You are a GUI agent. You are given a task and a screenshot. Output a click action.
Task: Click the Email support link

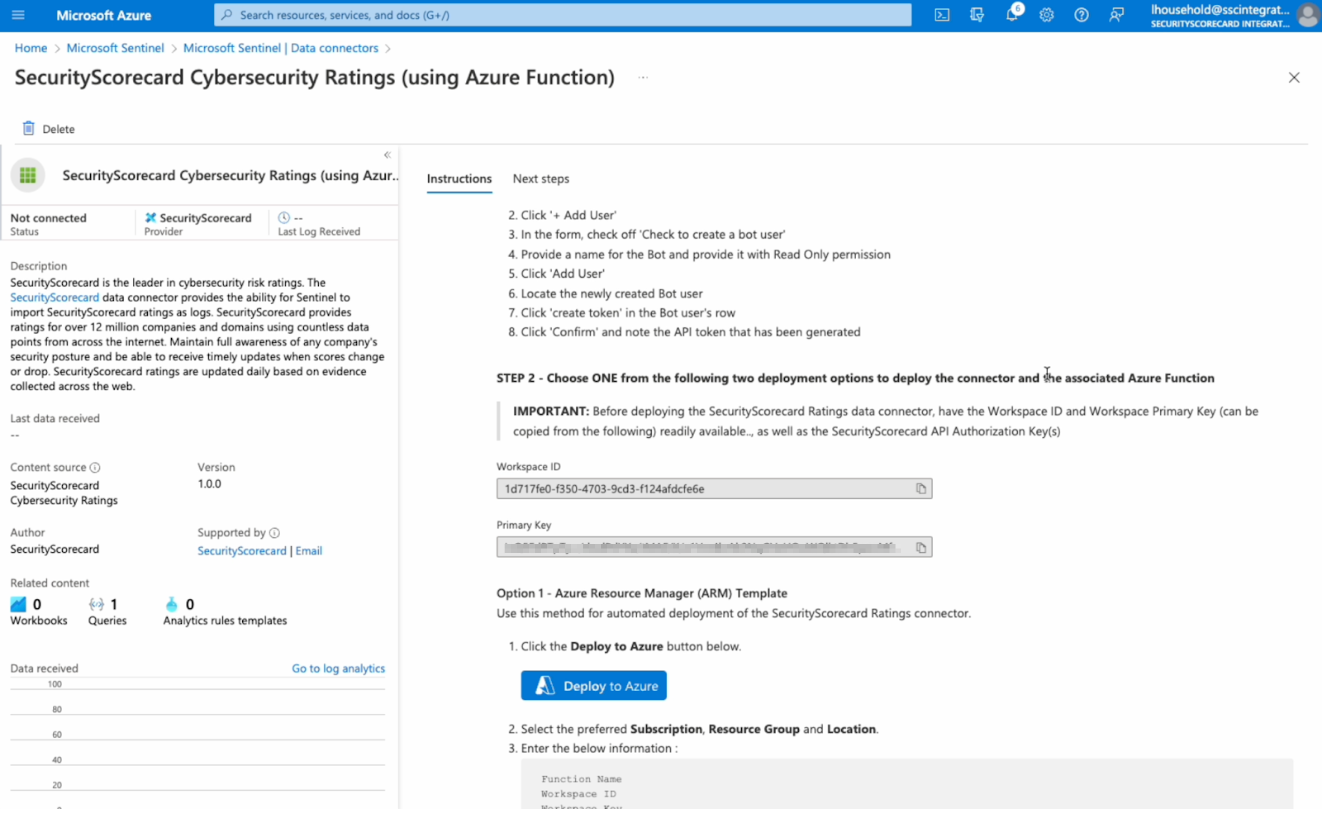pos(309,551)
